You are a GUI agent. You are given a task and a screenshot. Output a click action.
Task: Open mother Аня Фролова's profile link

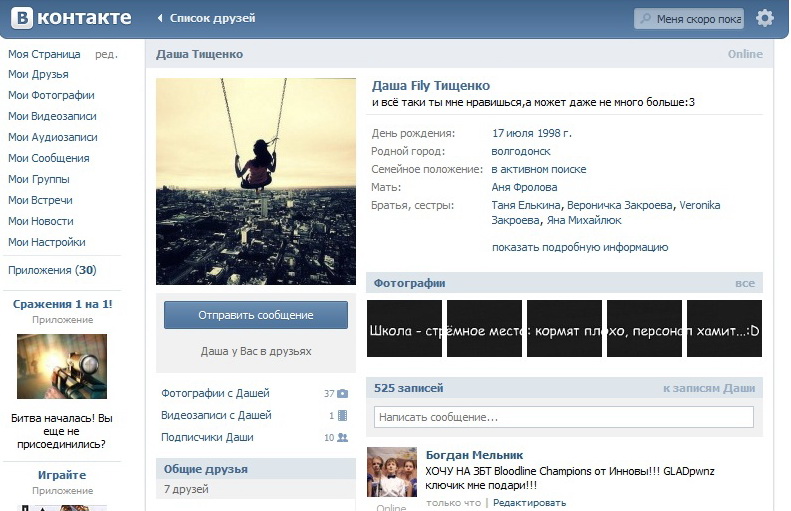524,187
